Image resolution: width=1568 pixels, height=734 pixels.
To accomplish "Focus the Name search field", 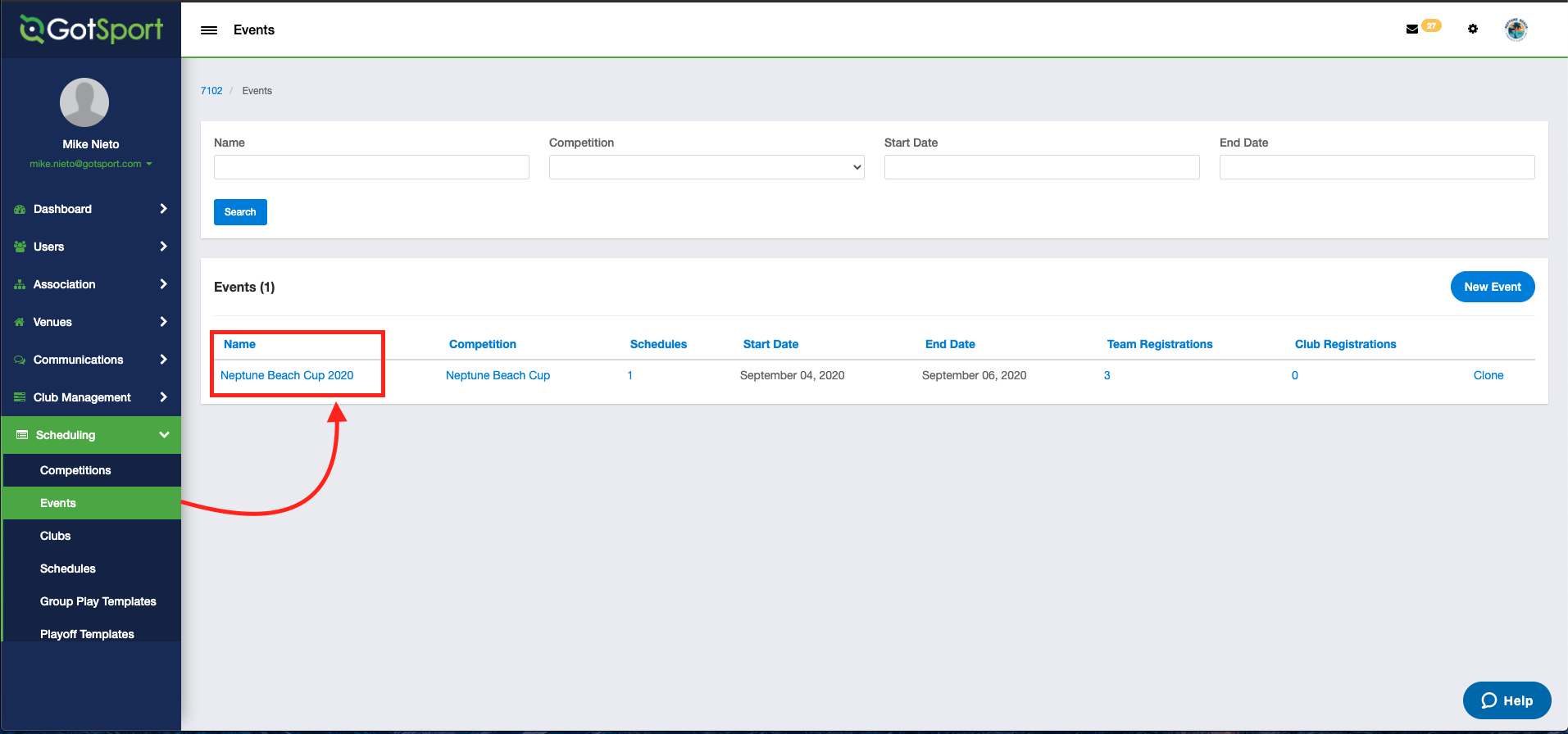I will pos(371,167).
